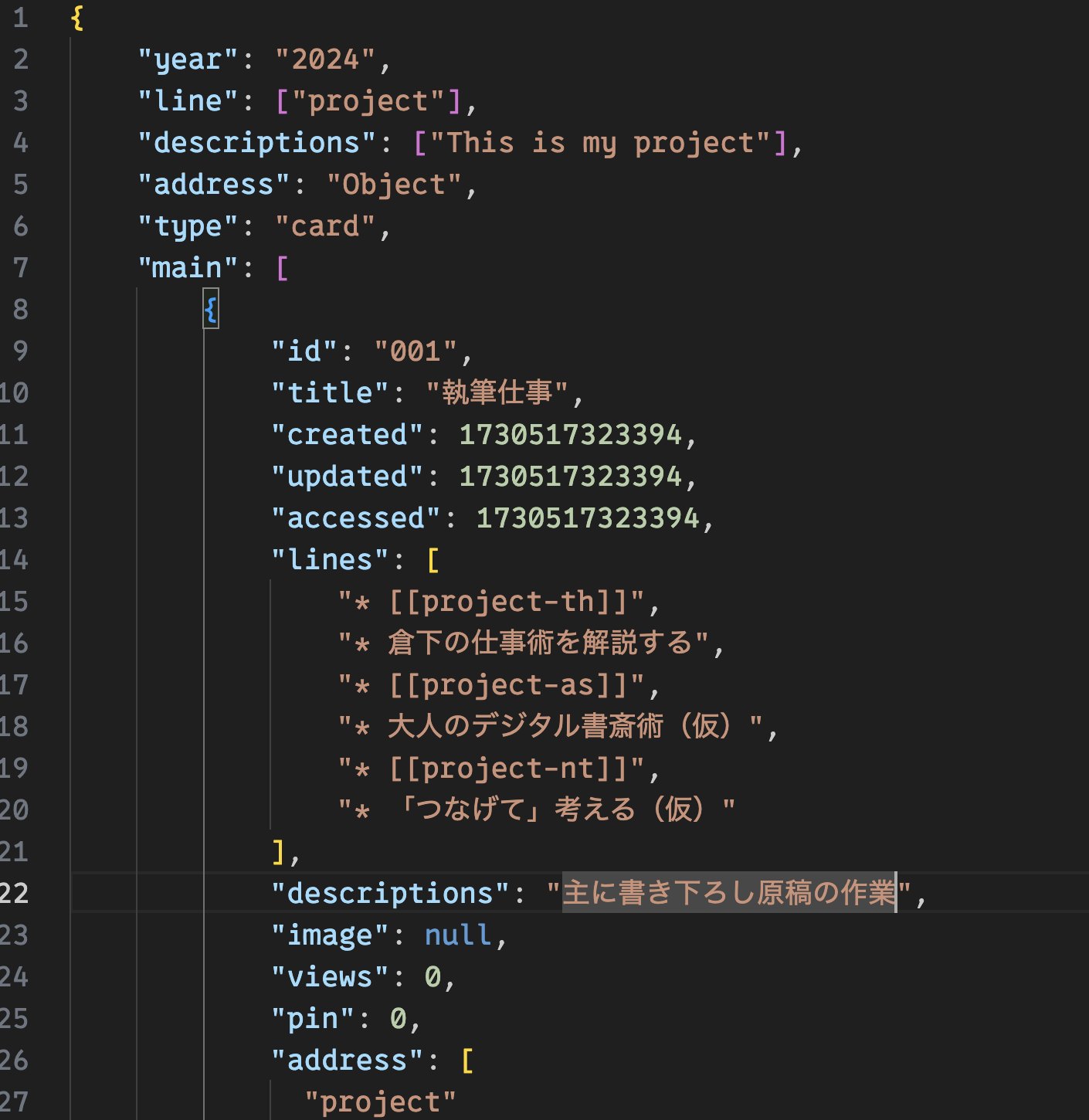Click the null value for "image"
This screenshot has width=1089, height=1120.
pyautogui.click(x=457, y=935)
